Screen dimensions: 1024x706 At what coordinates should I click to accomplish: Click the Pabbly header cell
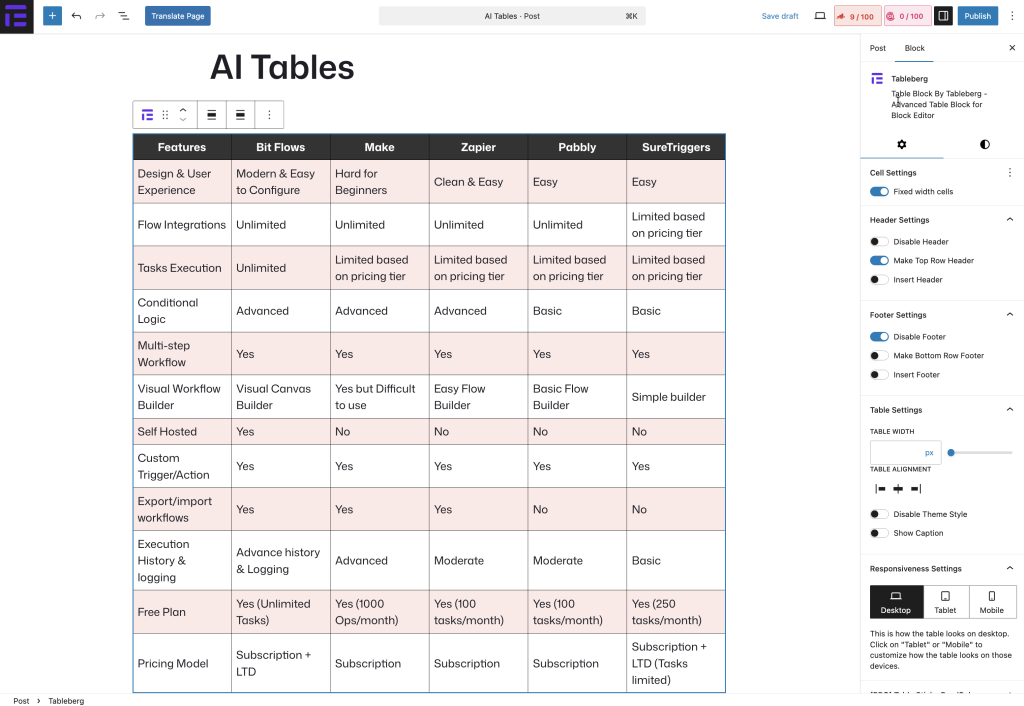(577, 148)
